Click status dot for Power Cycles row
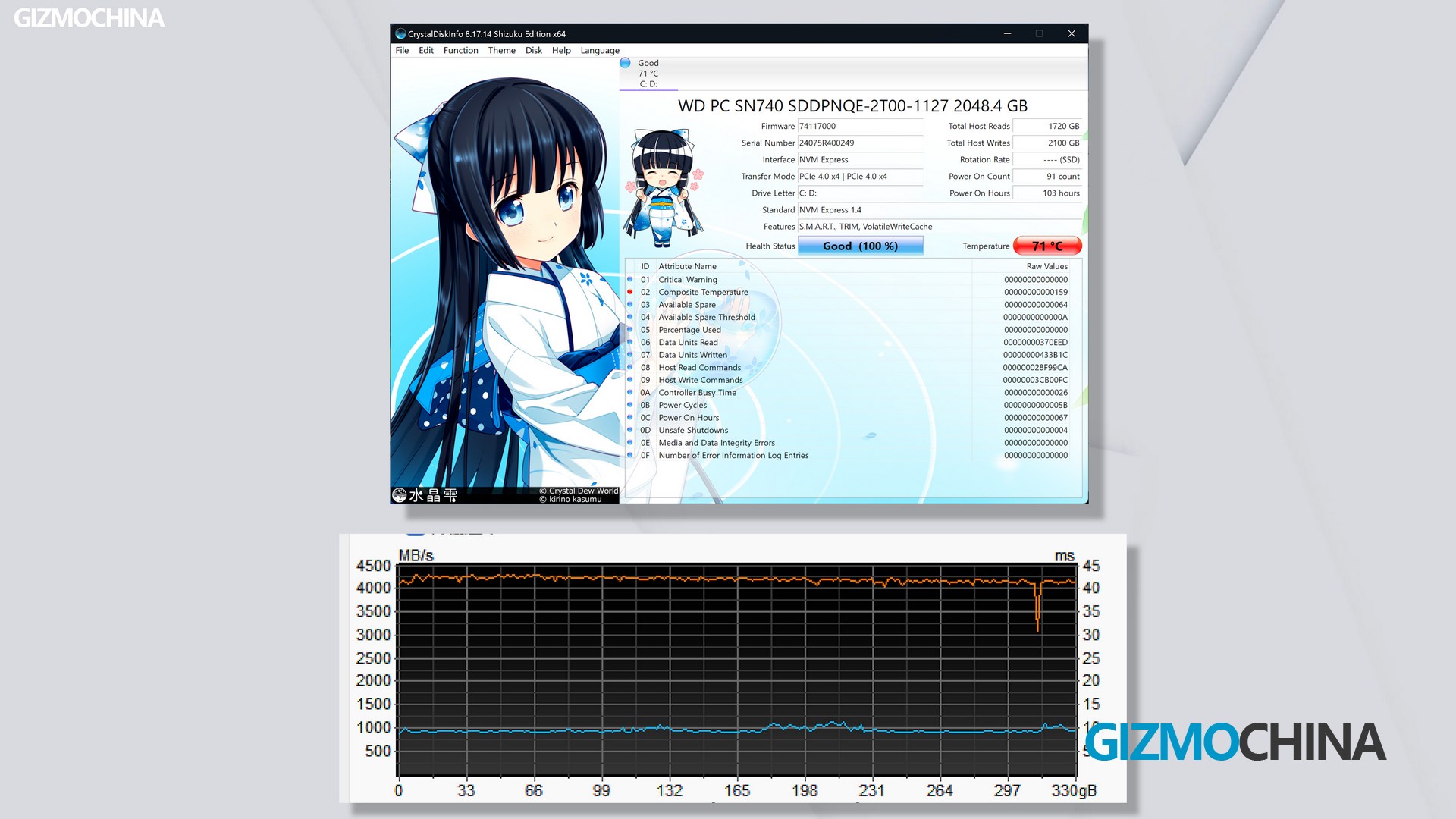 coord(629,405)
